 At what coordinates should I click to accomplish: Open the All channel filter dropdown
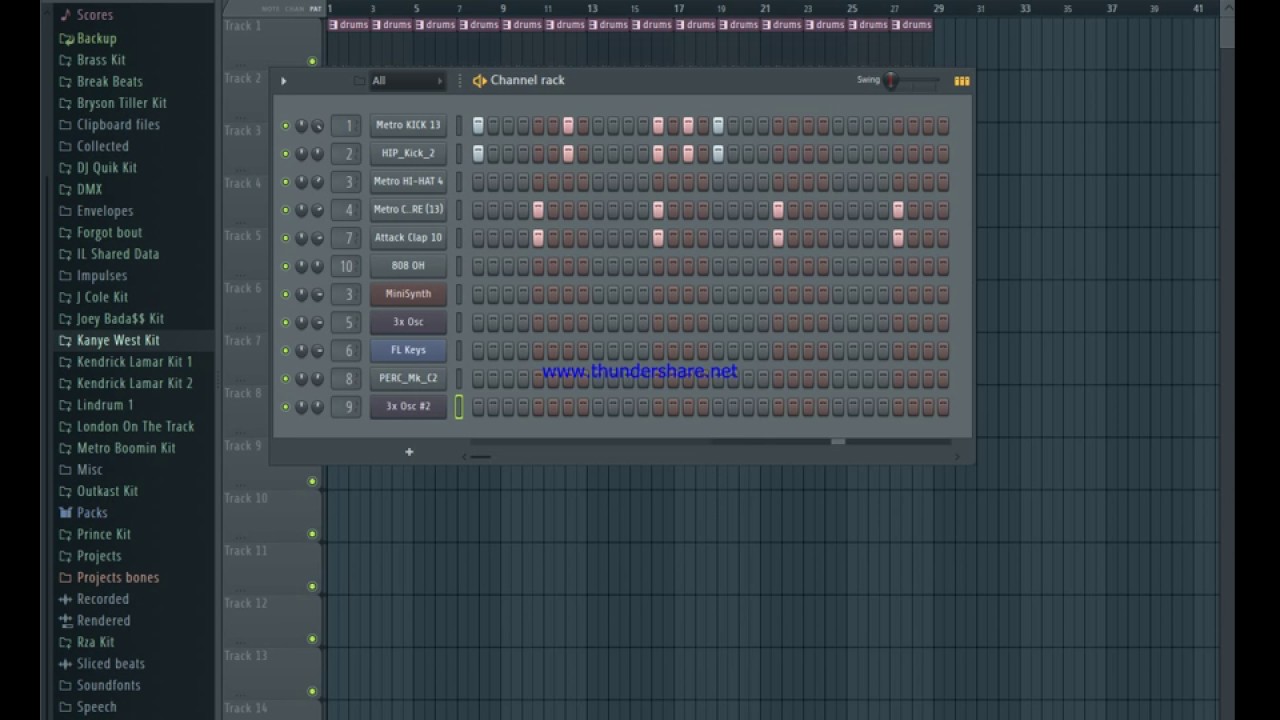tap(407, 81)
